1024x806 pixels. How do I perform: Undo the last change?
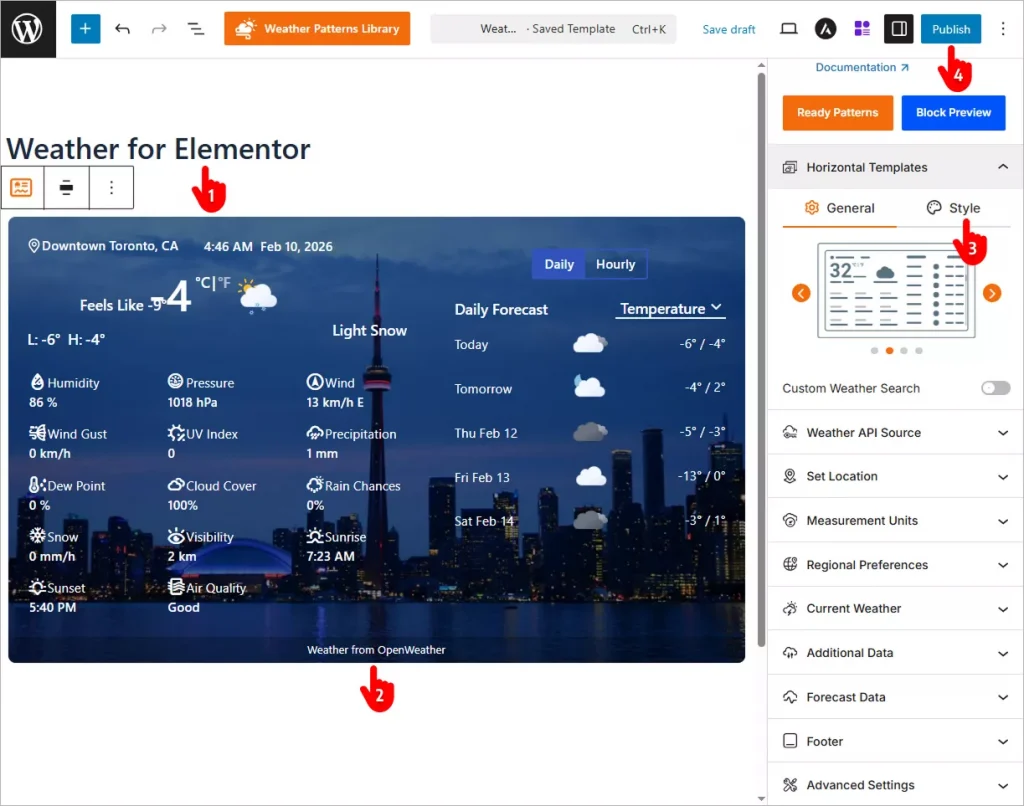pos(122,29)
